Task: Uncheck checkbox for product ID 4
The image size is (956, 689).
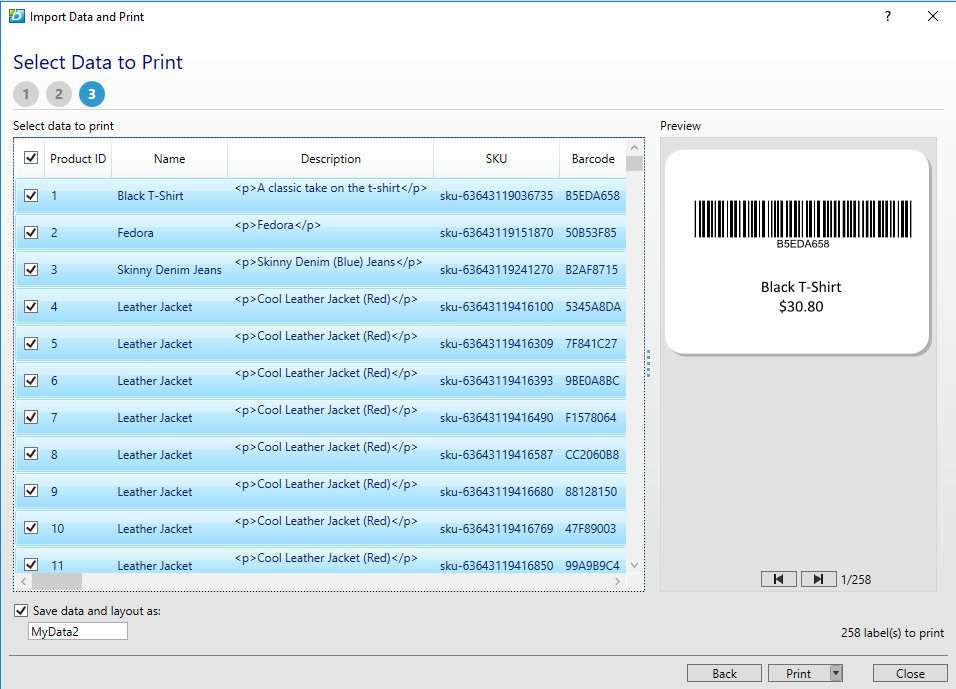Action: click(31, 306)
